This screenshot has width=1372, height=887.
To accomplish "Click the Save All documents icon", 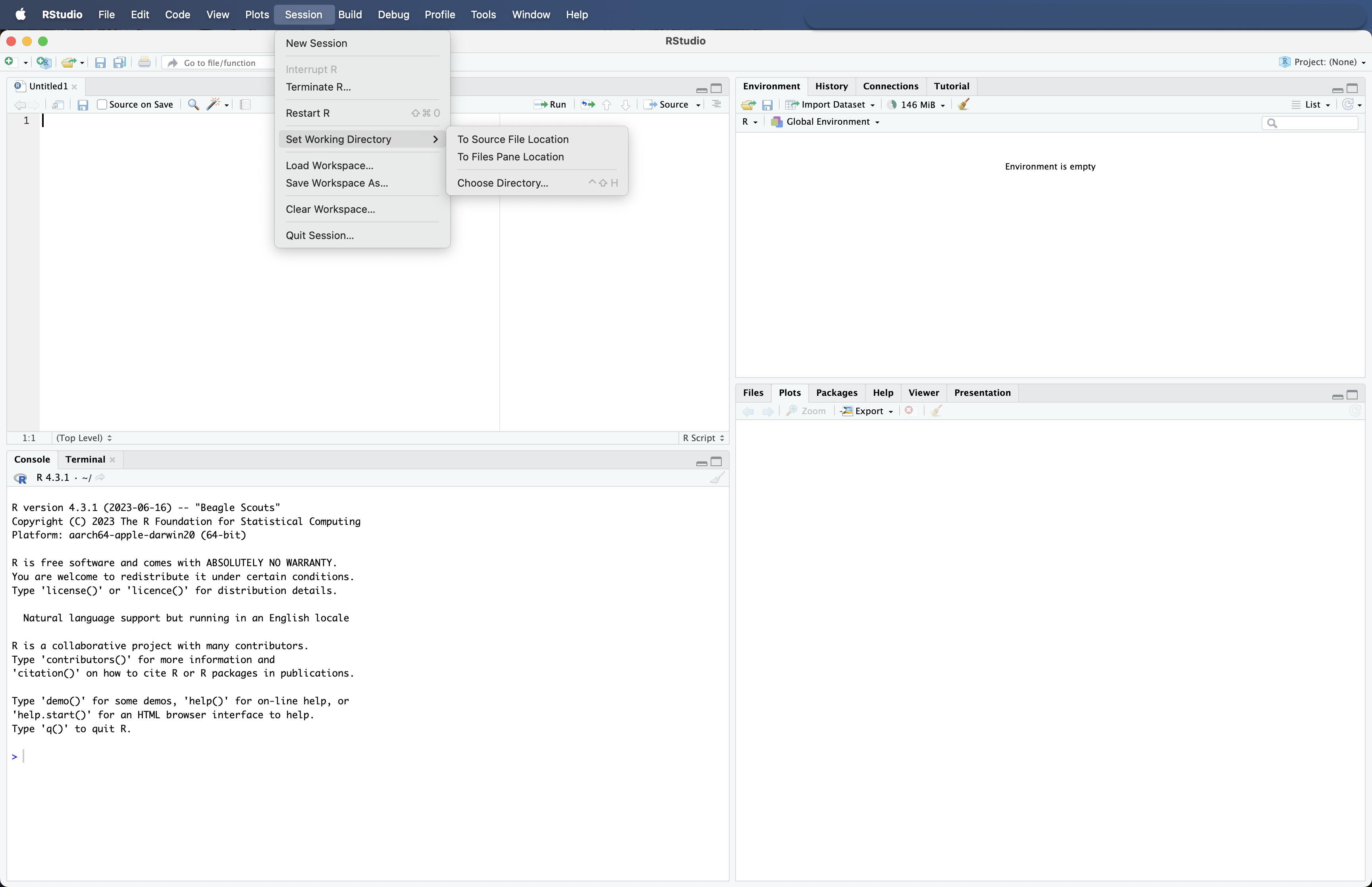I will [x=120, y=62].
